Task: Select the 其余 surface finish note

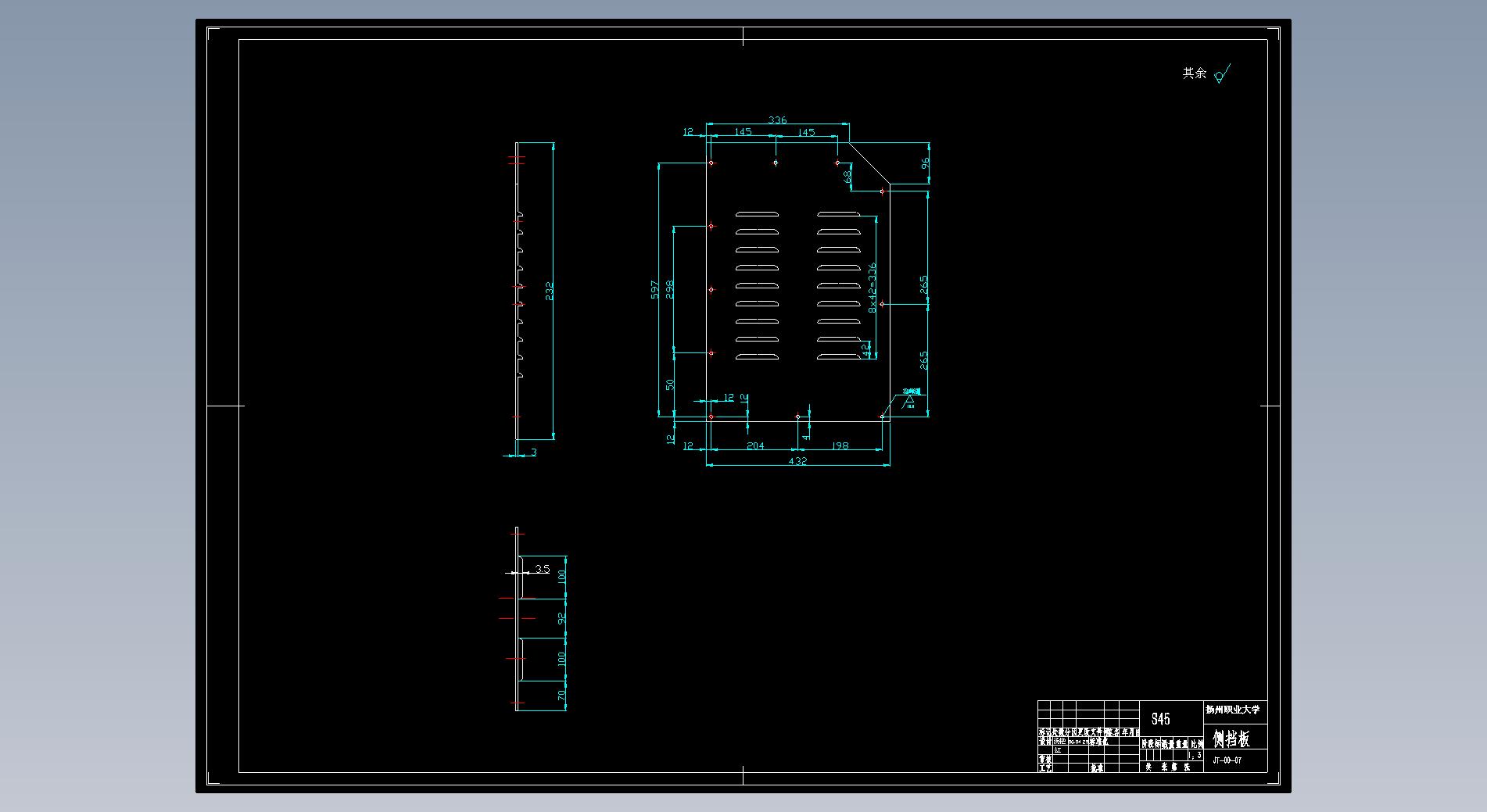Action: pos(1194,73)
